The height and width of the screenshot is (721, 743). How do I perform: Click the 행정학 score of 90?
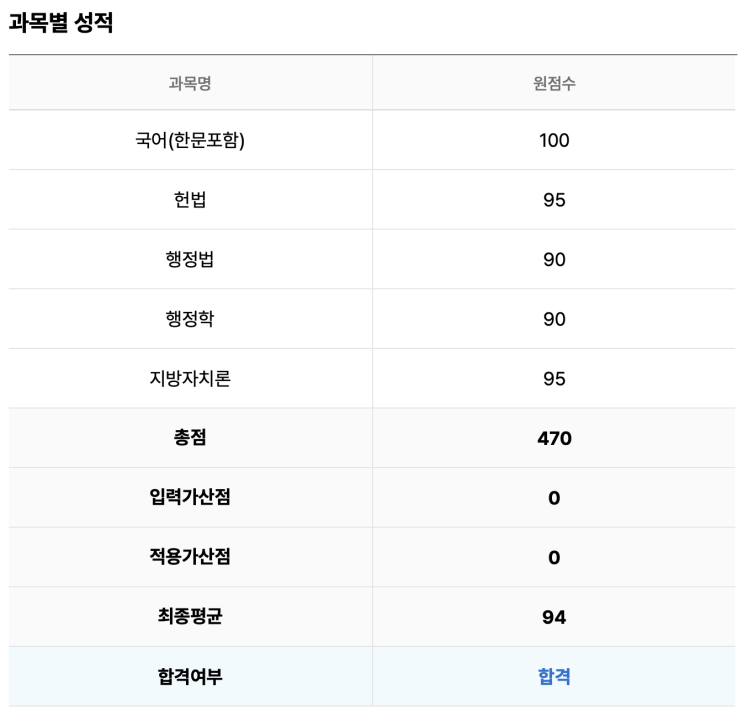point(554,319)
